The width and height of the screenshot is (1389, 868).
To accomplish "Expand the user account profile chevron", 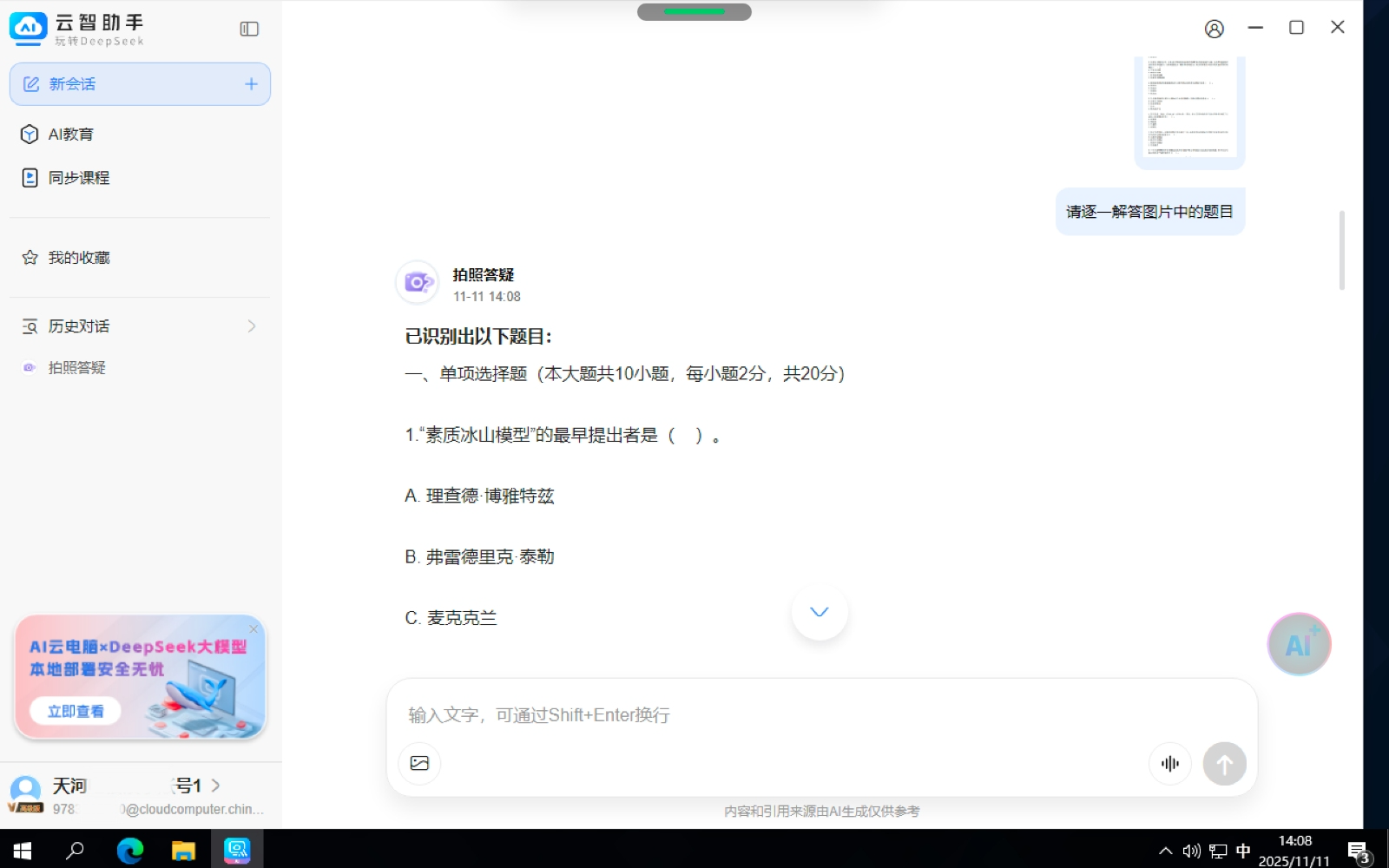I will (216, 786).
